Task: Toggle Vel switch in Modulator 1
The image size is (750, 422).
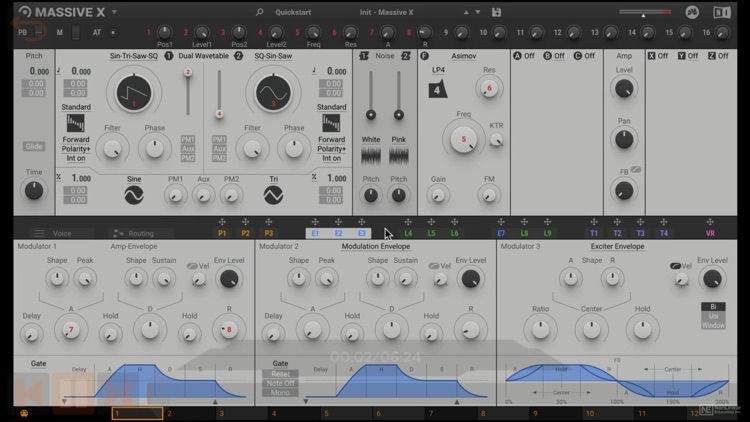Action: tap(192, 266)
